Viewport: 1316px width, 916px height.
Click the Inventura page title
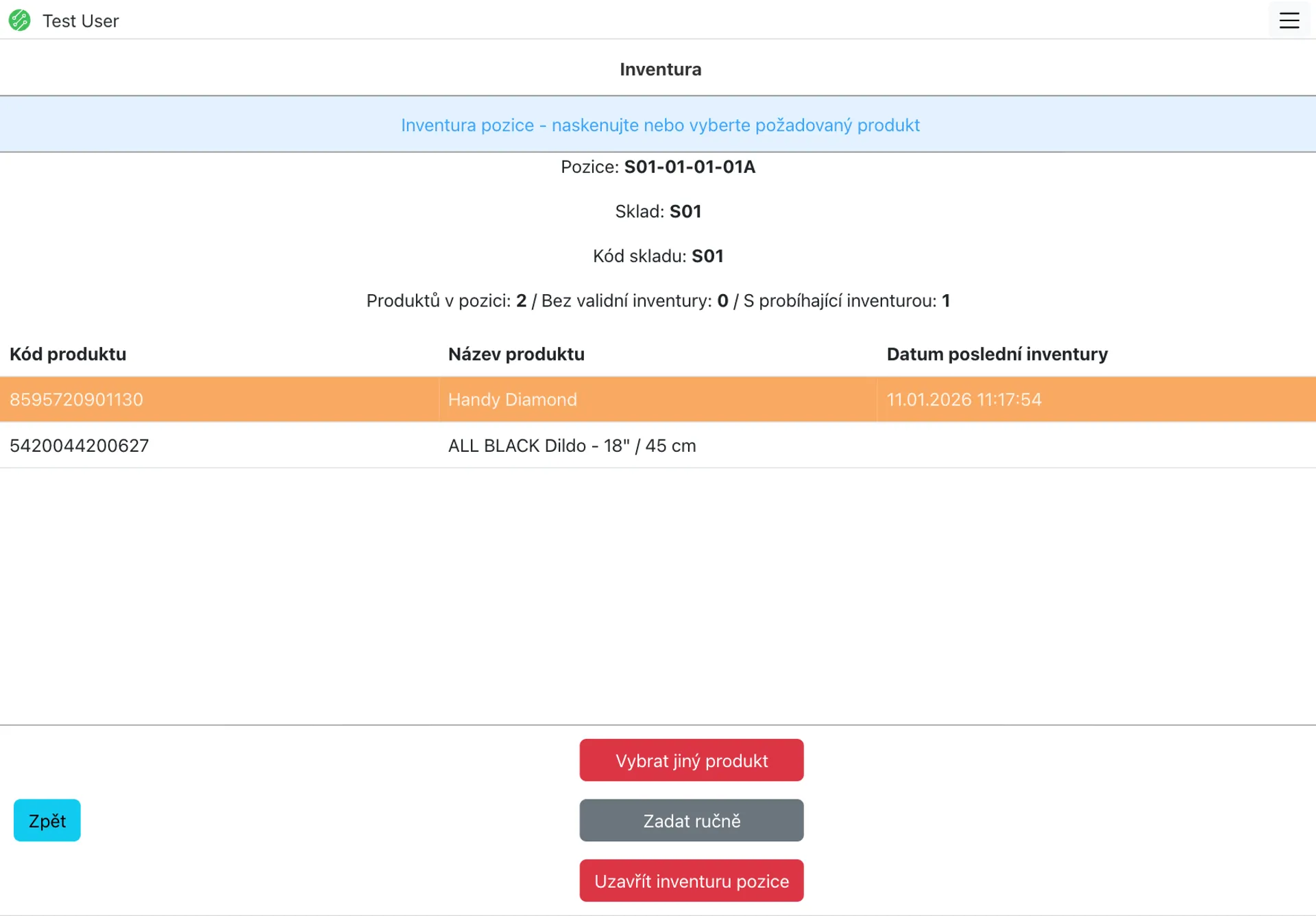[x=660, y=69]
